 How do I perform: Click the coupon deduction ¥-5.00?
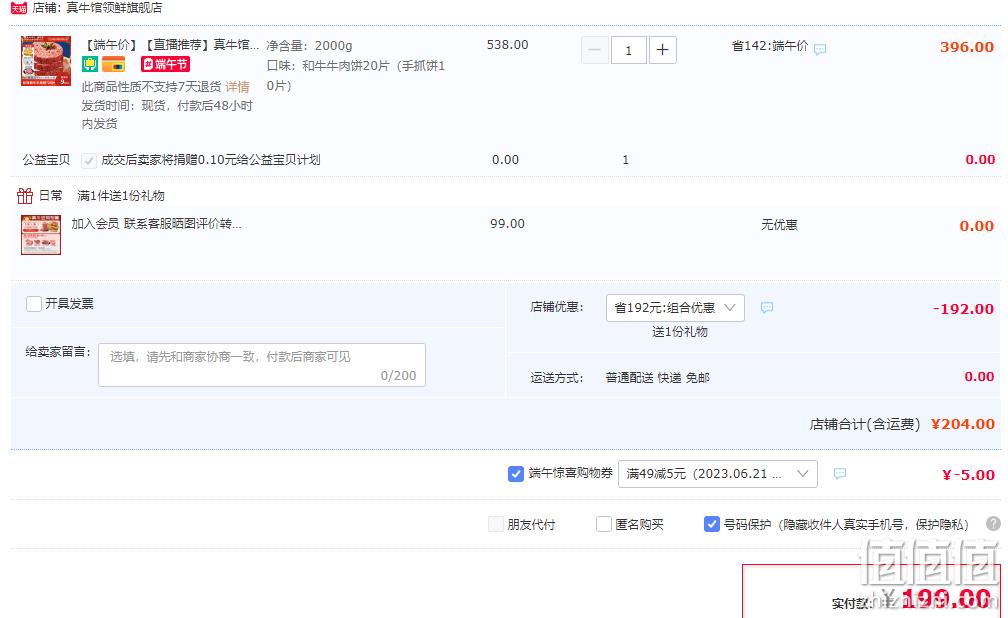click(x=968, y=475)
